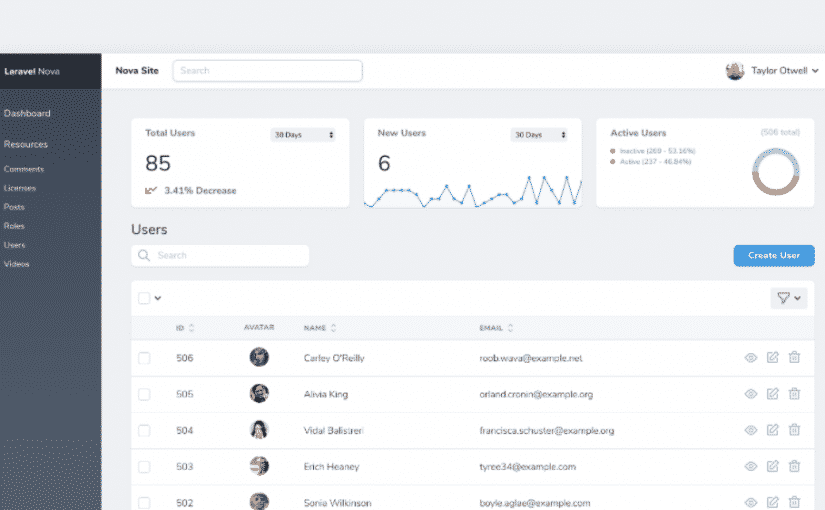Click the 3.41% Decrease text
The image size is (825, 510).
[x=200, y=191]
